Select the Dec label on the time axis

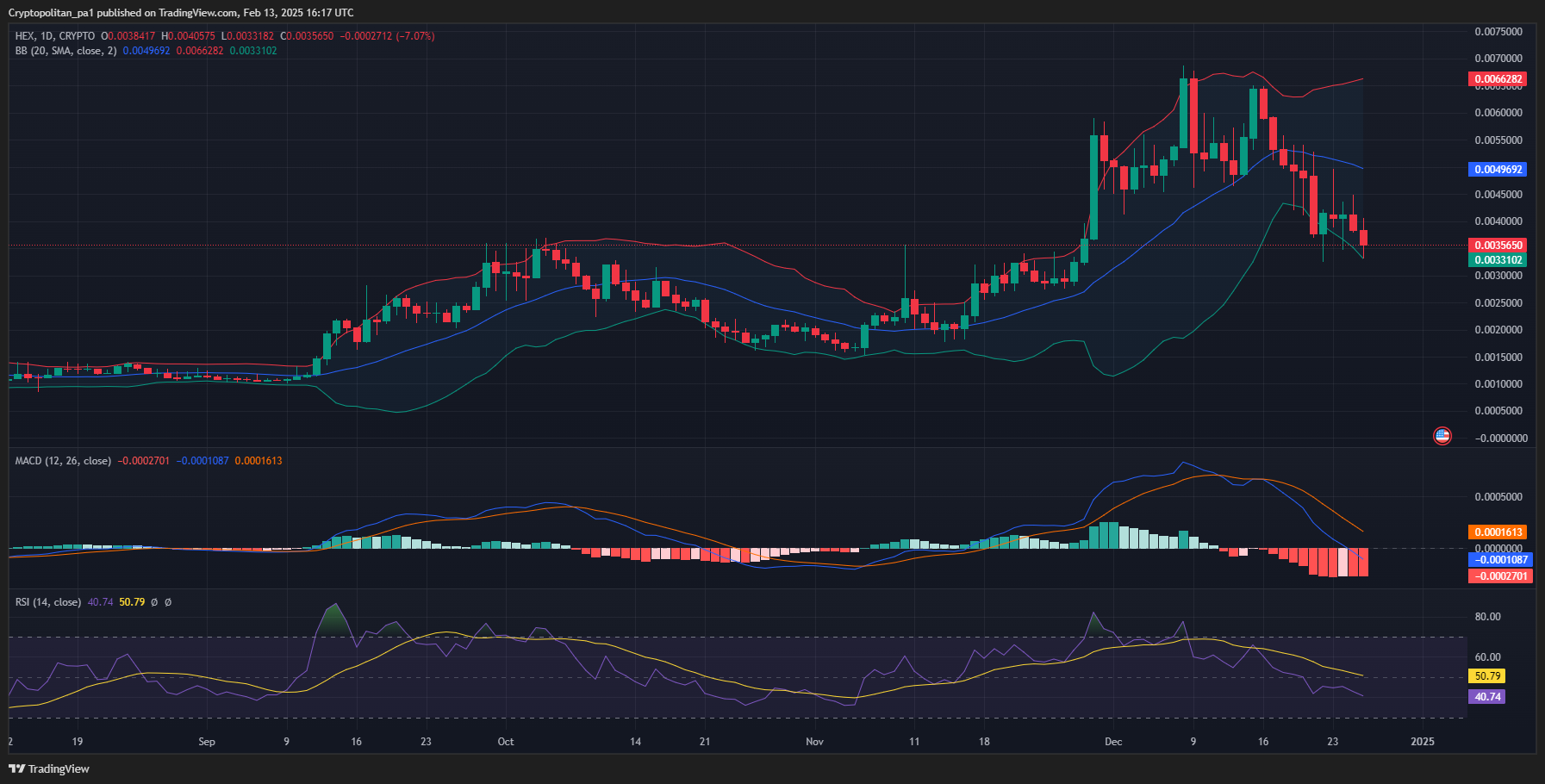tap(1113, 741)
